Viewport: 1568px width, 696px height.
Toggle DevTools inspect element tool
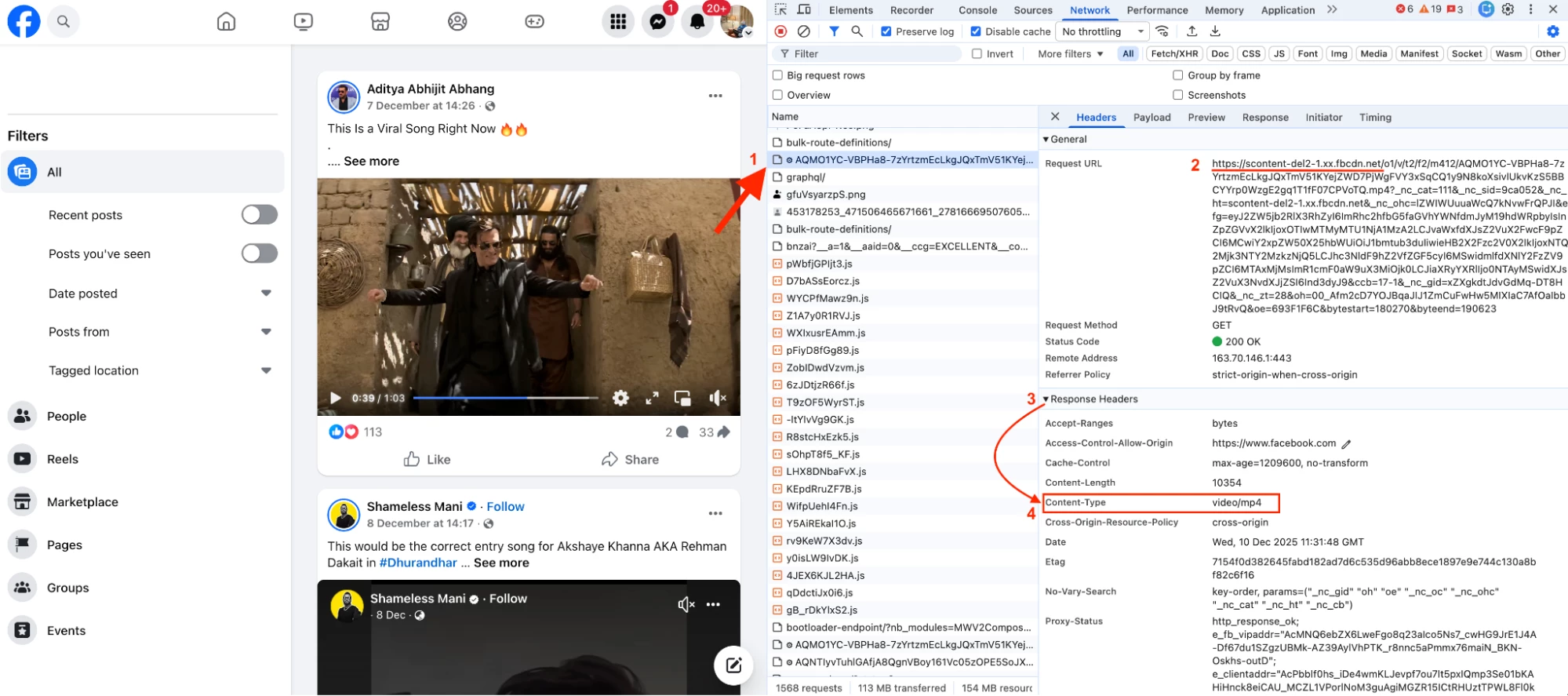[x=780, y=9]
